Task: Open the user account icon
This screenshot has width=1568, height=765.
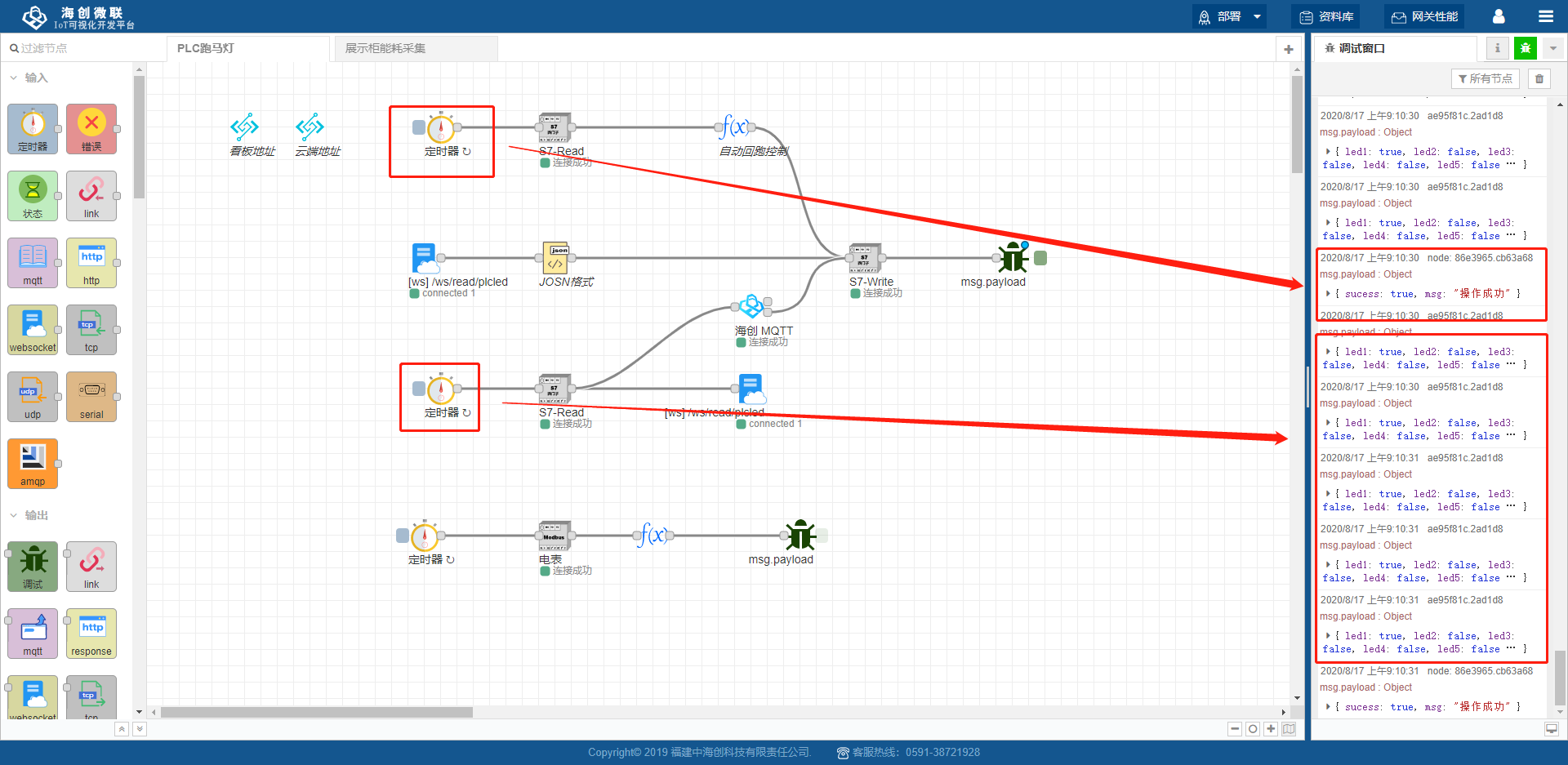Action: tap(1499, 16)
